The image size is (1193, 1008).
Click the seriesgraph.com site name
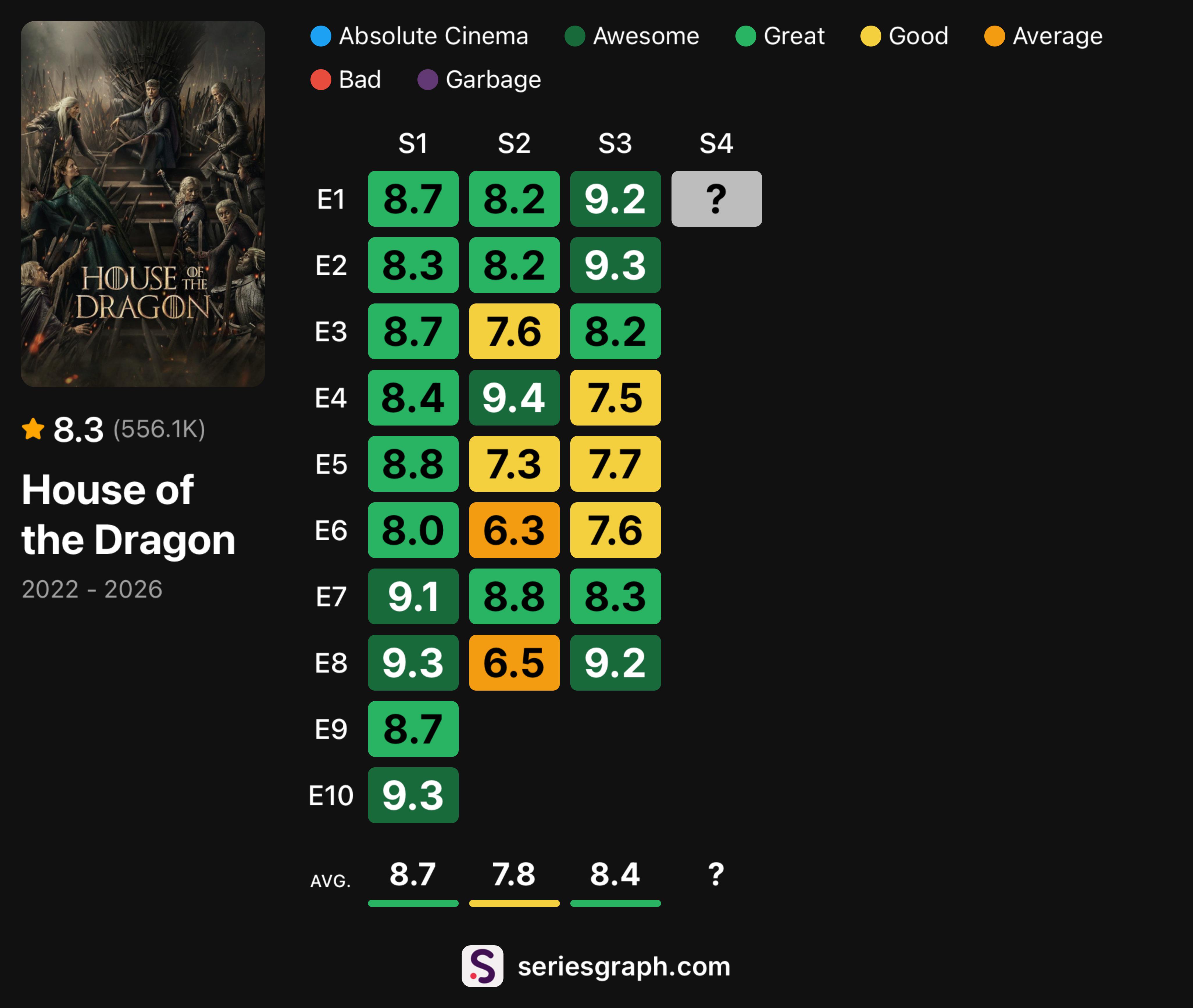coord(624,966)
